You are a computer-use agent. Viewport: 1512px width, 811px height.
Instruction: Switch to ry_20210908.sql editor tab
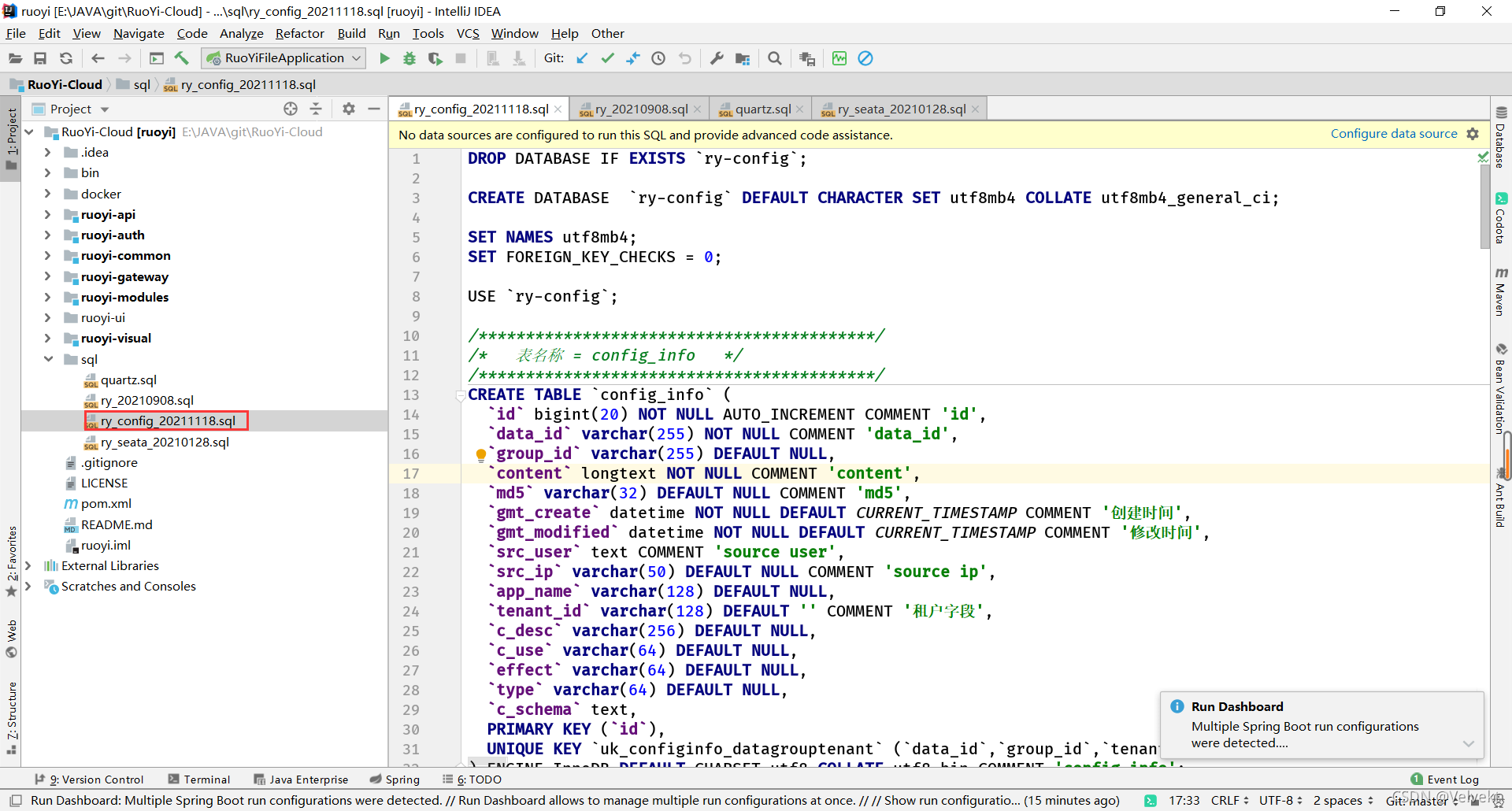pyautogui.click(x=639, y=109)
